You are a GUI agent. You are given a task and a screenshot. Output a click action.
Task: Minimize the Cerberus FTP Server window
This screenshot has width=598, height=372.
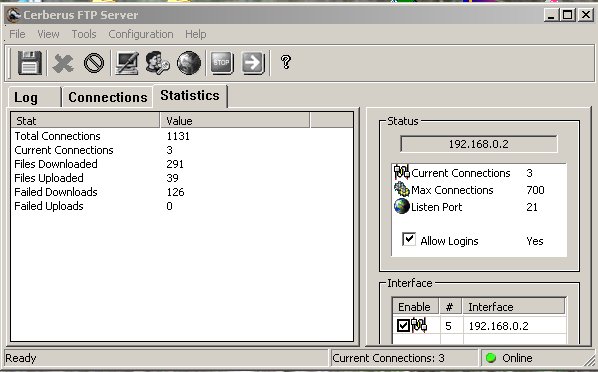(551, 15)
